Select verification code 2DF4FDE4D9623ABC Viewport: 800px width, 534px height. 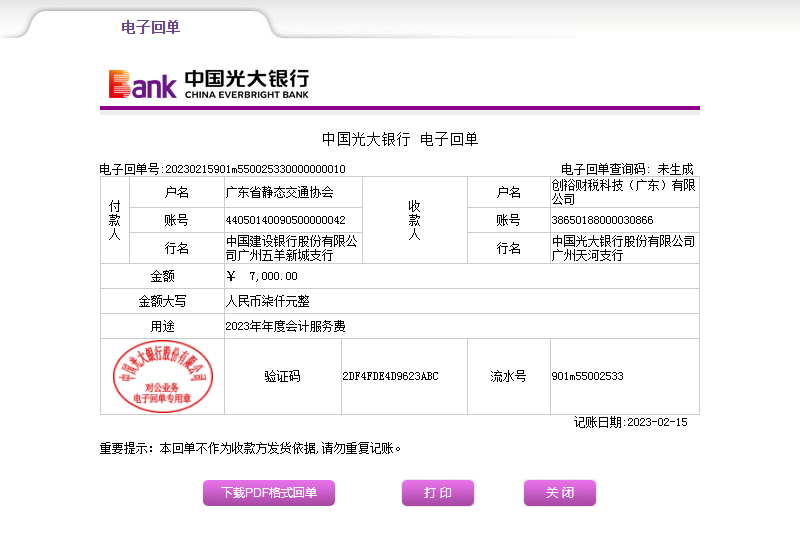click(390, 377)
